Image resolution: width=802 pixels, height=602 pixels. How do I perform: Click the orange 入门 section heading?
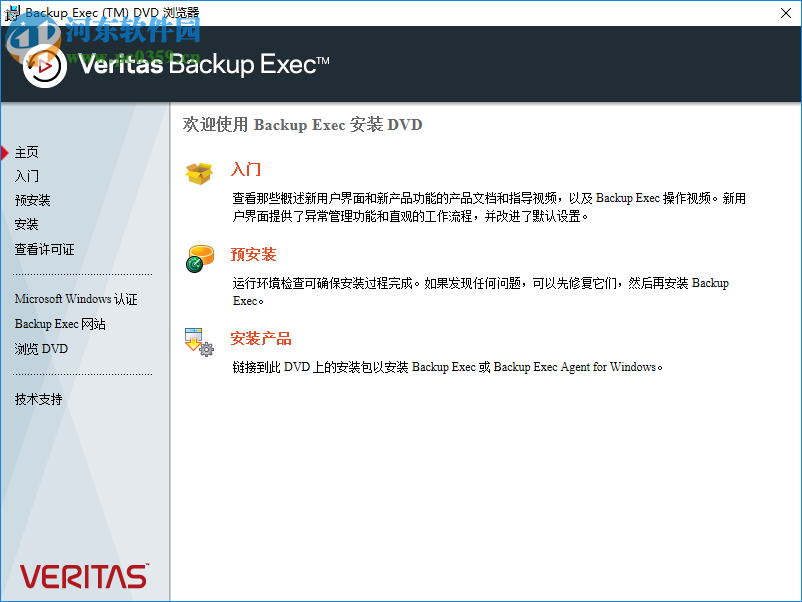(246, 170)
